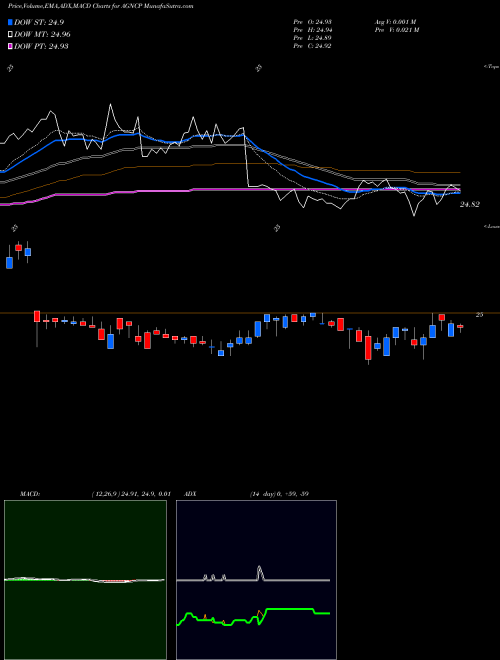500x660 pixels.
Task: Click the '<Tops' marker label
Action: point(492,67)
